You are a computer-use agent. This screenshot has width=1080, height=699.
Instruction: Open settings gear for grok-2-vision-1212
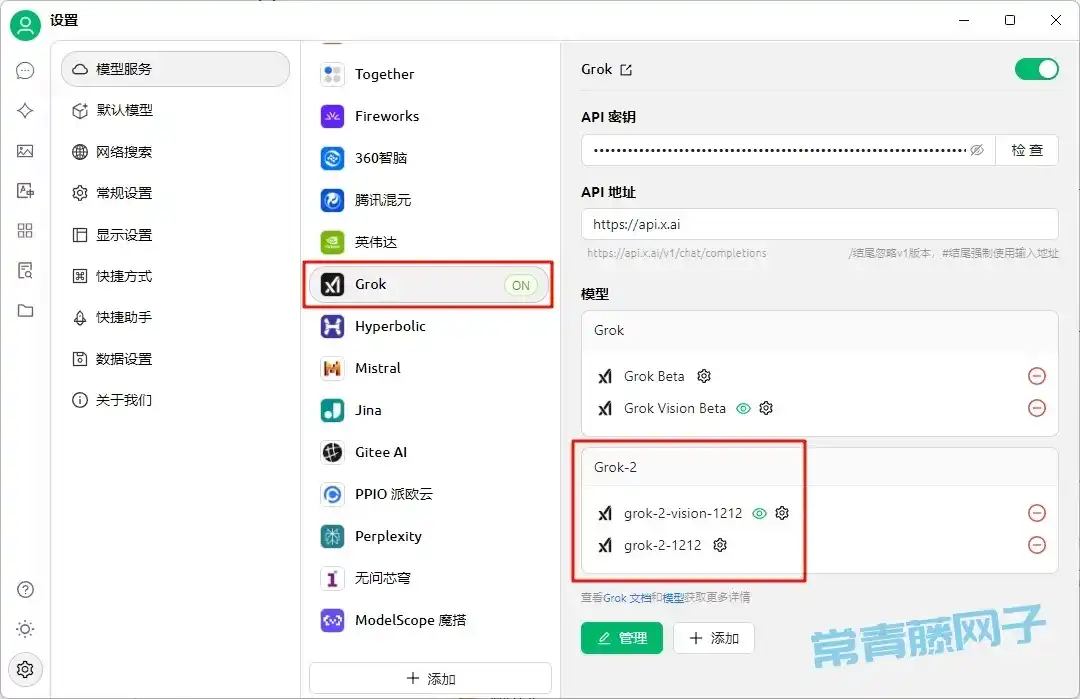point(782,513)
